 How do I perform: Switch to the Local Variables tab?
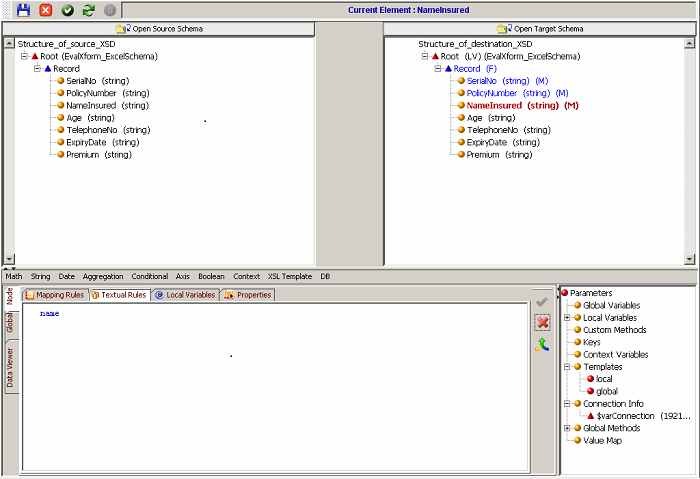(x=185, y=295)
